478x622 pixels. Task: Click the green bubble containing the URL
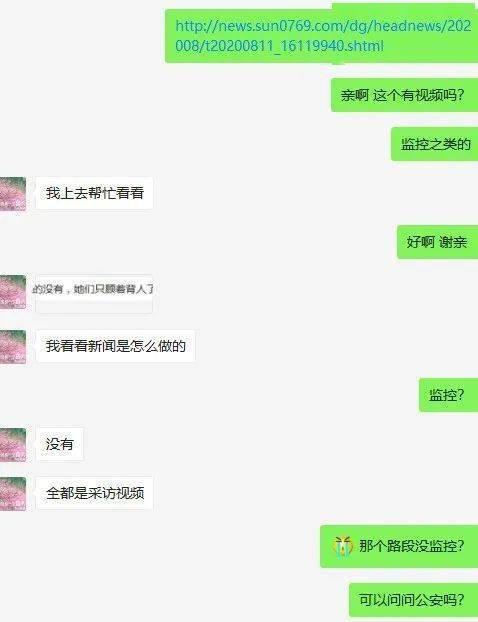321,36
